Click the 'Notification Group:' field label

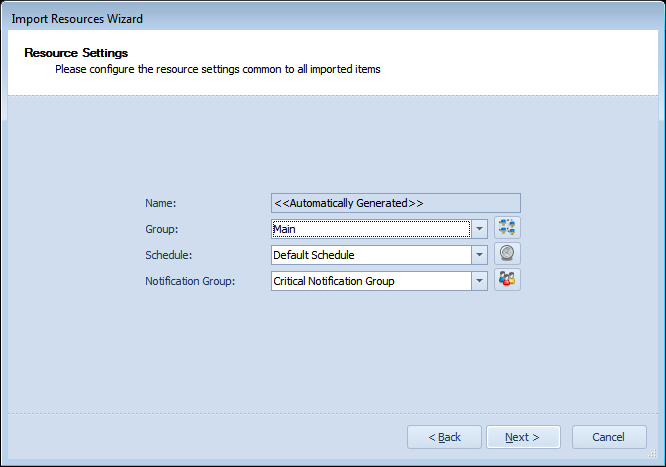[190, 281]
